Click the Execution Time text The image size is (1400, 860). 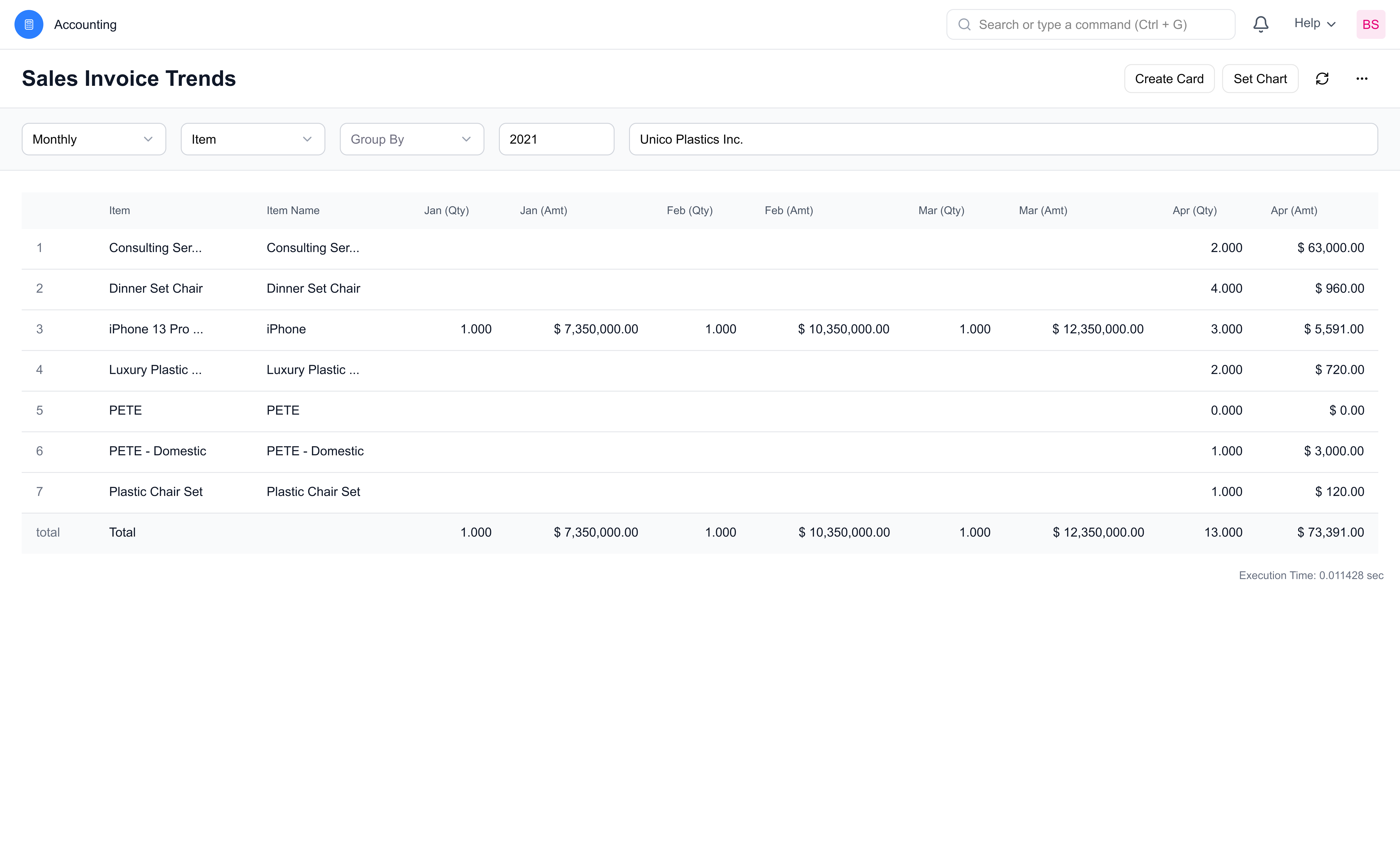point(1311,576)
